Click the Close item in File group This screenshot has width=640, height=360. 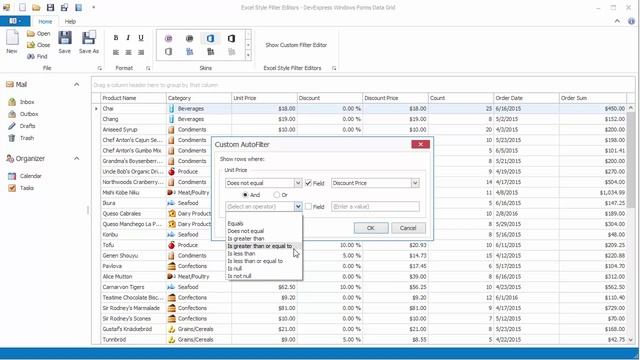click(38, 45)
